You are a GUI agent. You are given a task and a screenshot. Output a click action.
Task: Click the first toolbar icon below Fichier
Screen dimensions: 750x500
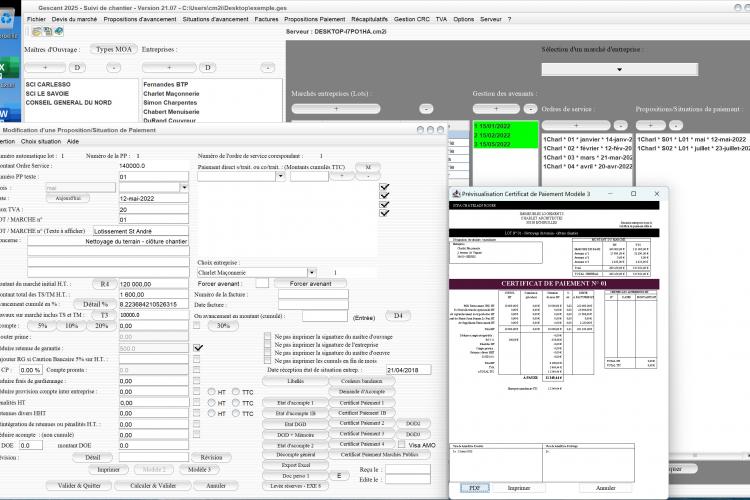[x=36, y=32]
